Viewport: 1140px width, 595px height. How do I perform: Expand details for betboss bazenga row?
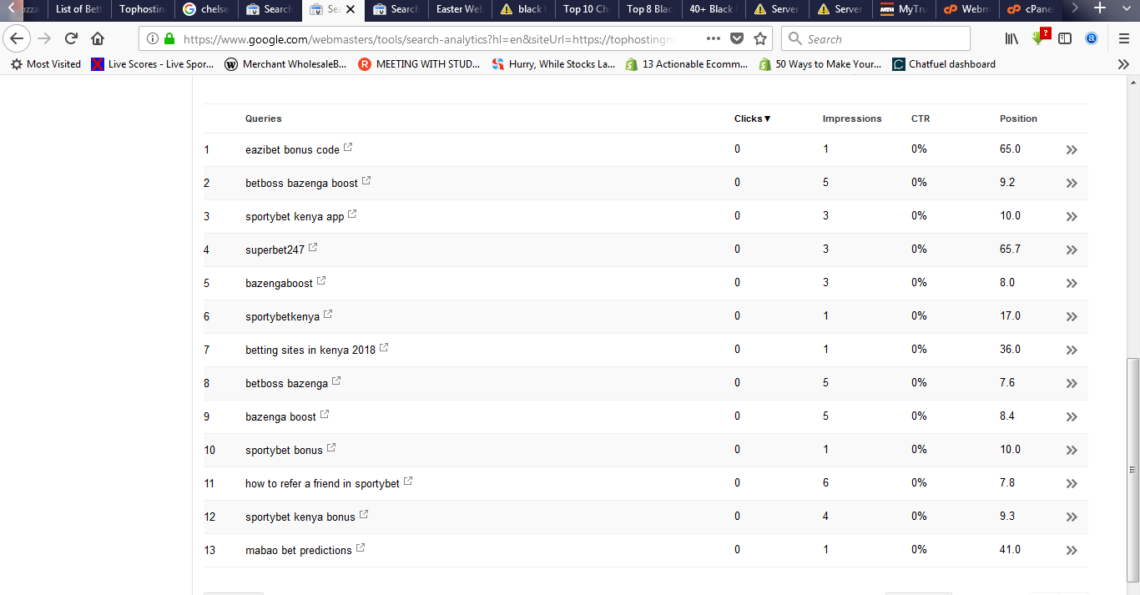1072,383
